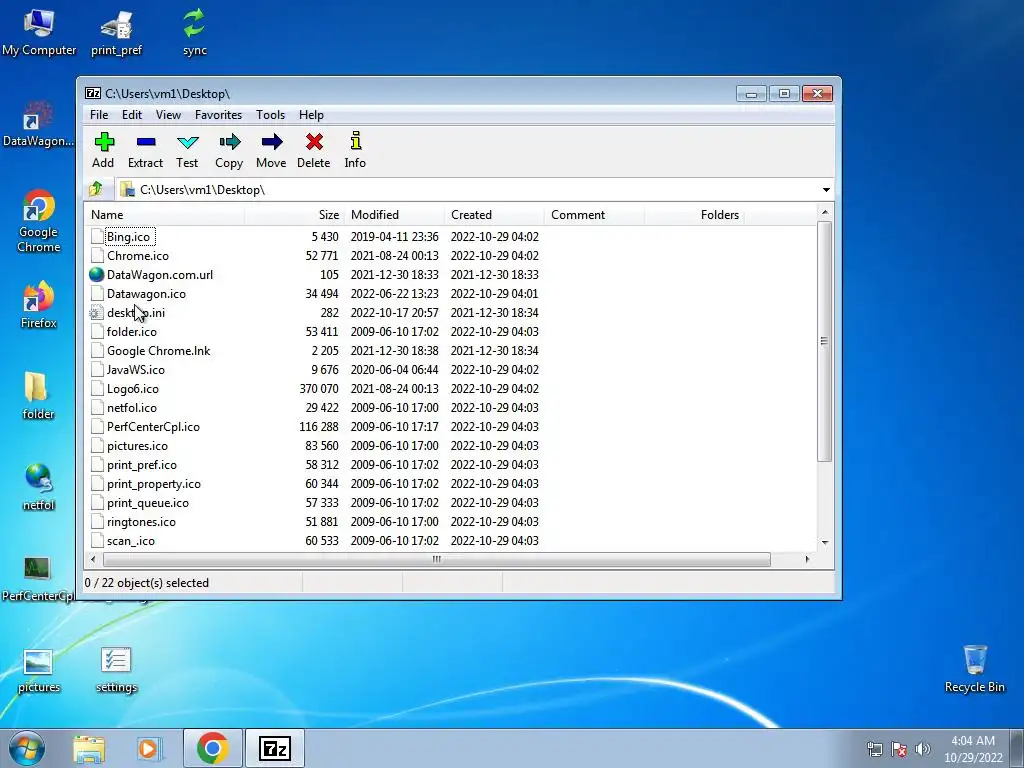Click the vertical scrollbar thumb

pyautogui.click(x=825, y=341)
